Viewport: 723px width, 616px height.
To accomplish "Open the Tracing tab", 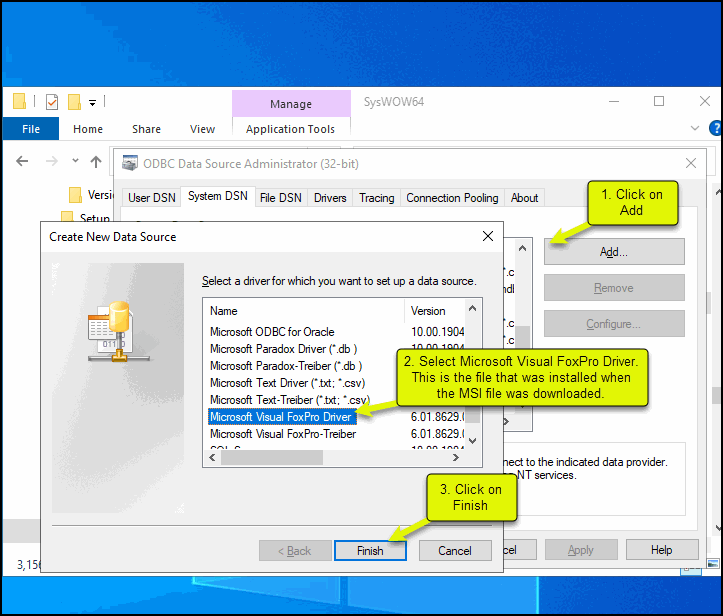I will point(377,198).
